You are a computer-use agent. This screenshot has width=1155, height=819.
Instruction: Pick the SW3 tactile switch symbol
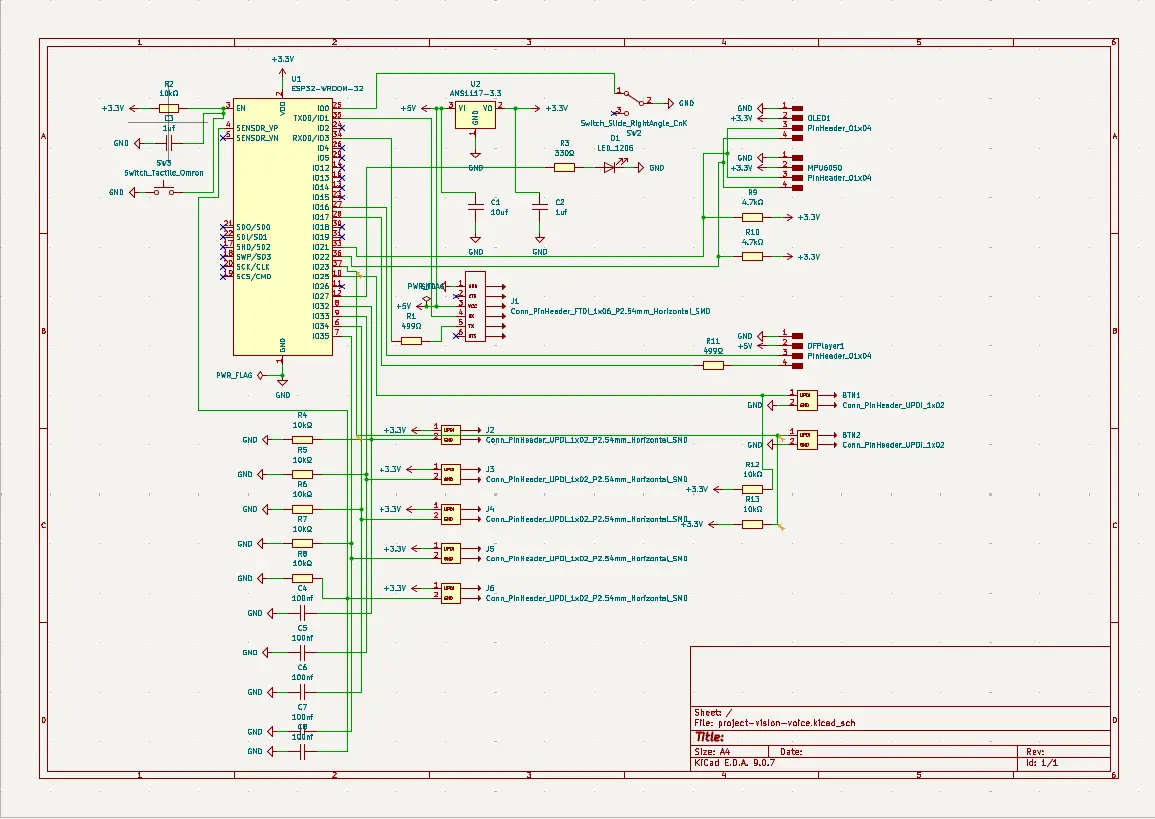[164, 192]
